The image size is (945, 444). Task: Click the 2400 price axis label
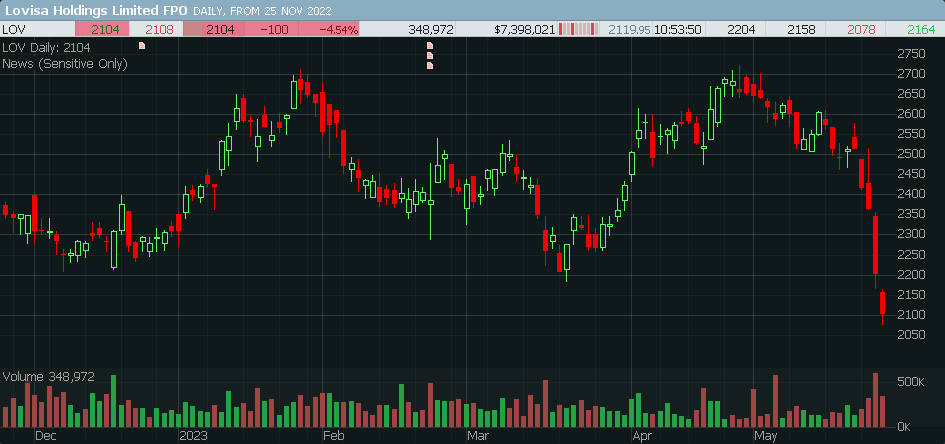click(911, 193)
